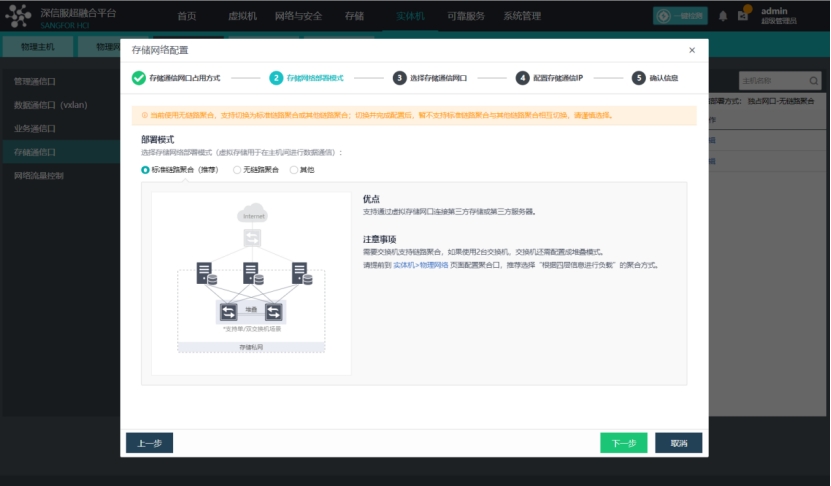The image size is (831, 486).
Task: Switch to the 物理主机 tab
Action: click(x=38, y=47)
